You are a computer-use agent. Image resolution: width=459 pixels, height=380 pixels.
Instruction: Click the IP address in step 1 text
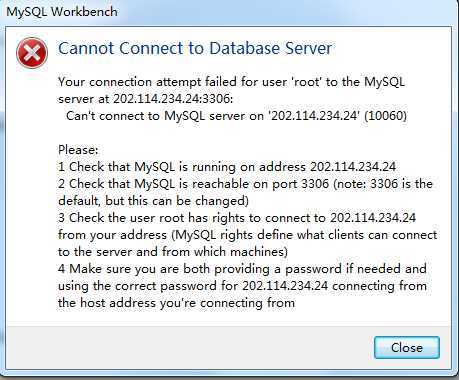coord(353,166)
